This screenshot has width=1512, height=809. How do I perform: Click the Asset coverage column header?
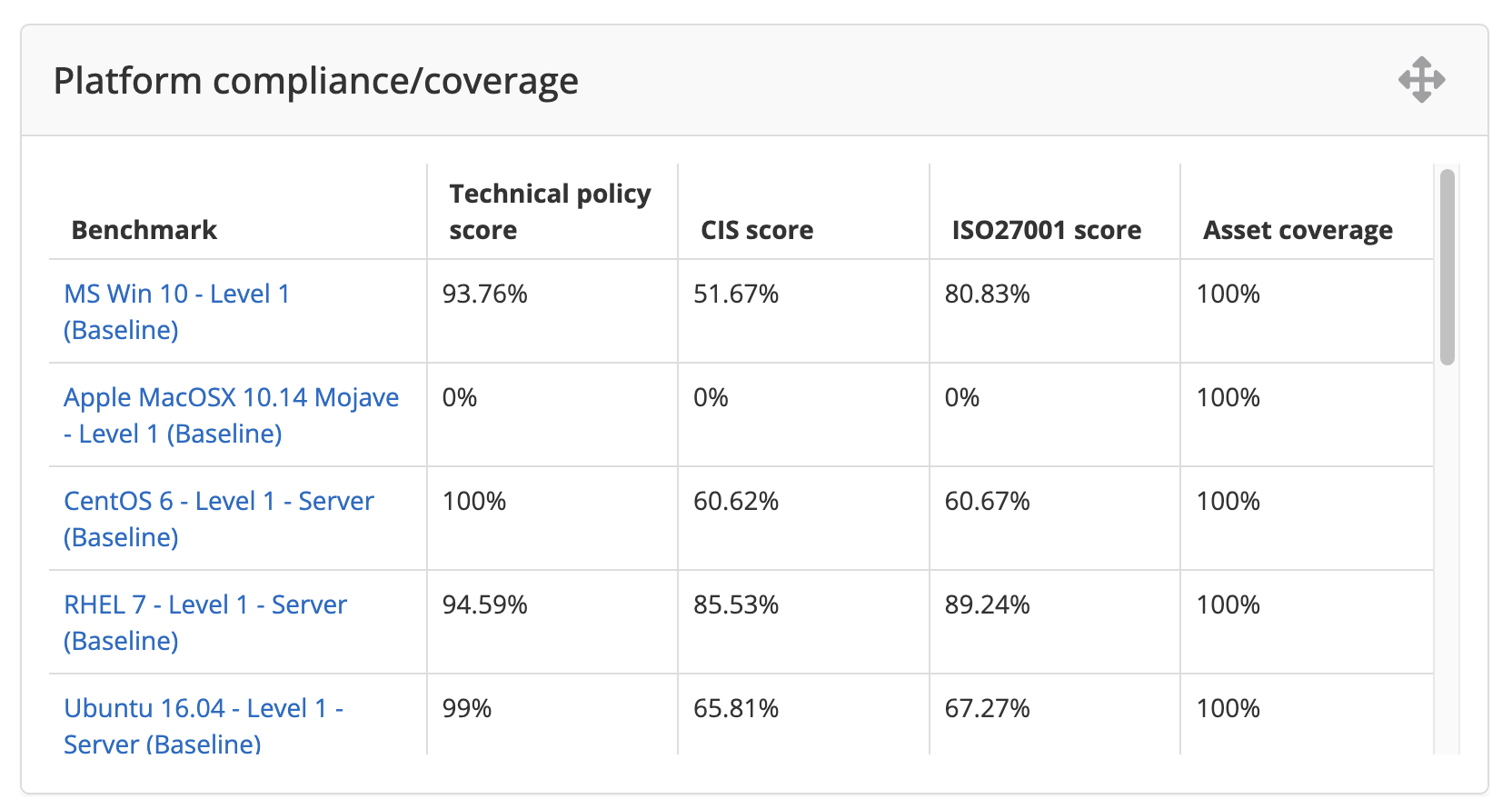tap(1298, 230)
